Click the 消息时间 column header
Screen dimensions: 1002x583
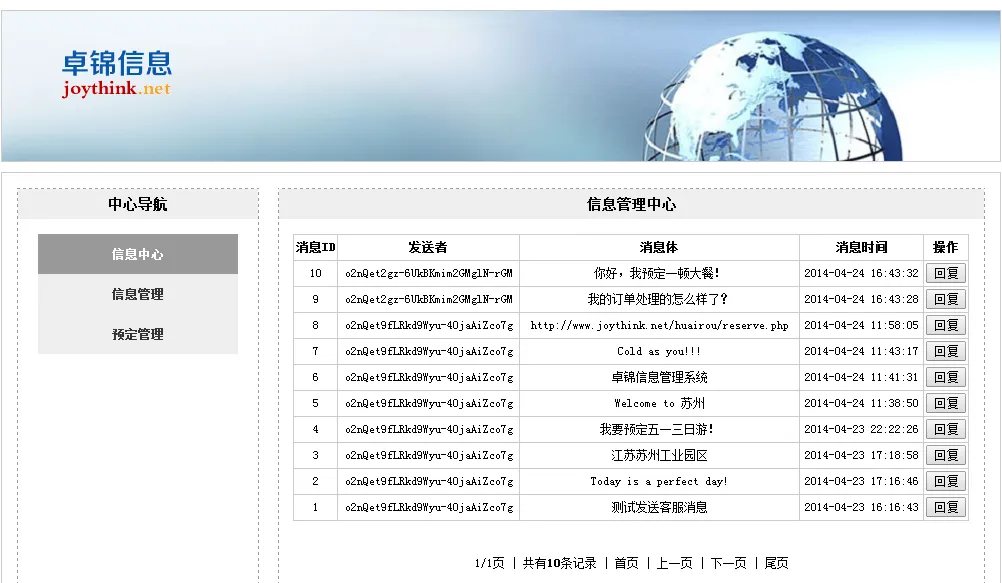pyautogui.click(x=861, y=247)
